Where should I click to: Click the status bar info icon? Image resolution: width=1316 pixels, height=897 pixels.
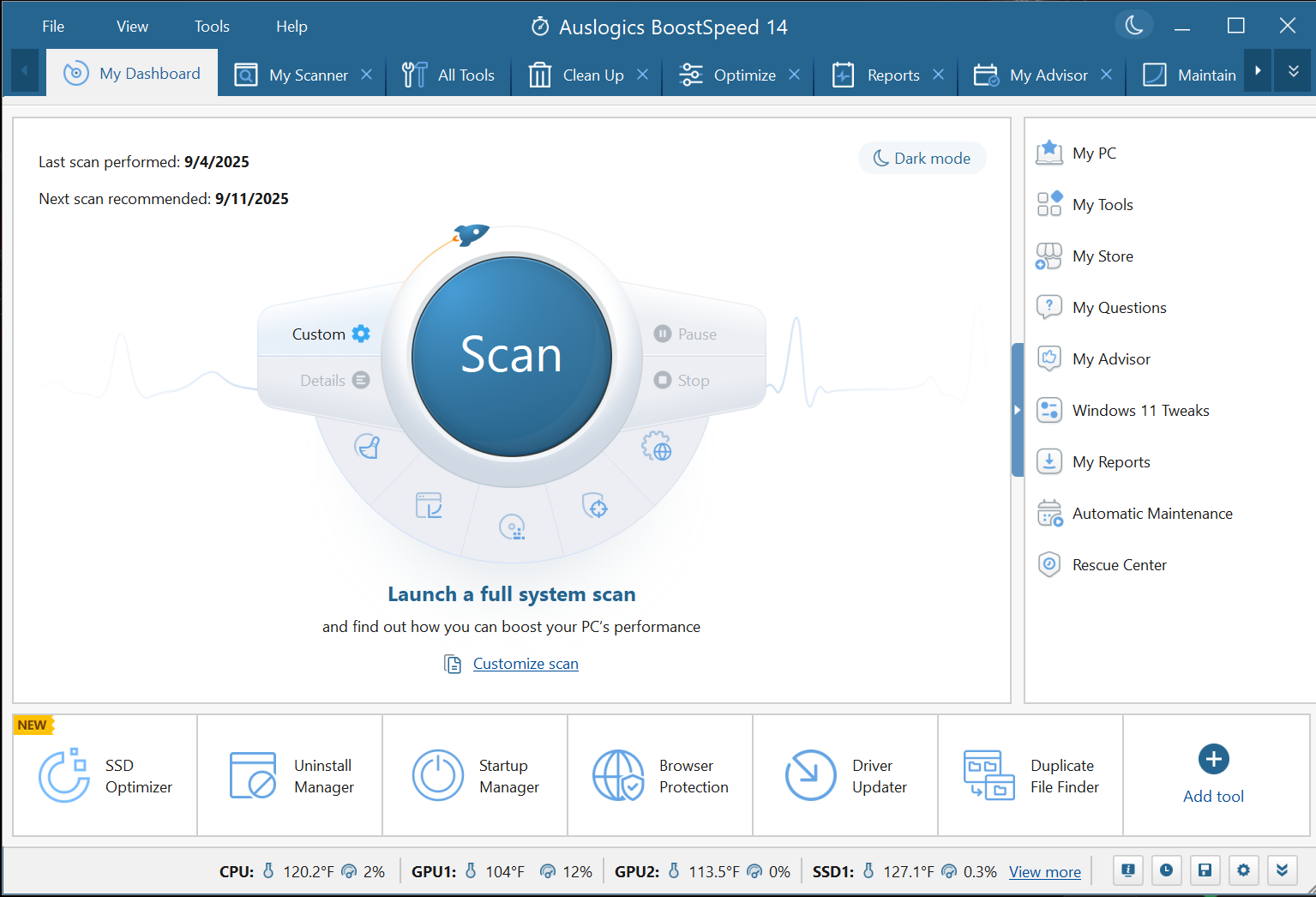[1128, 870]
